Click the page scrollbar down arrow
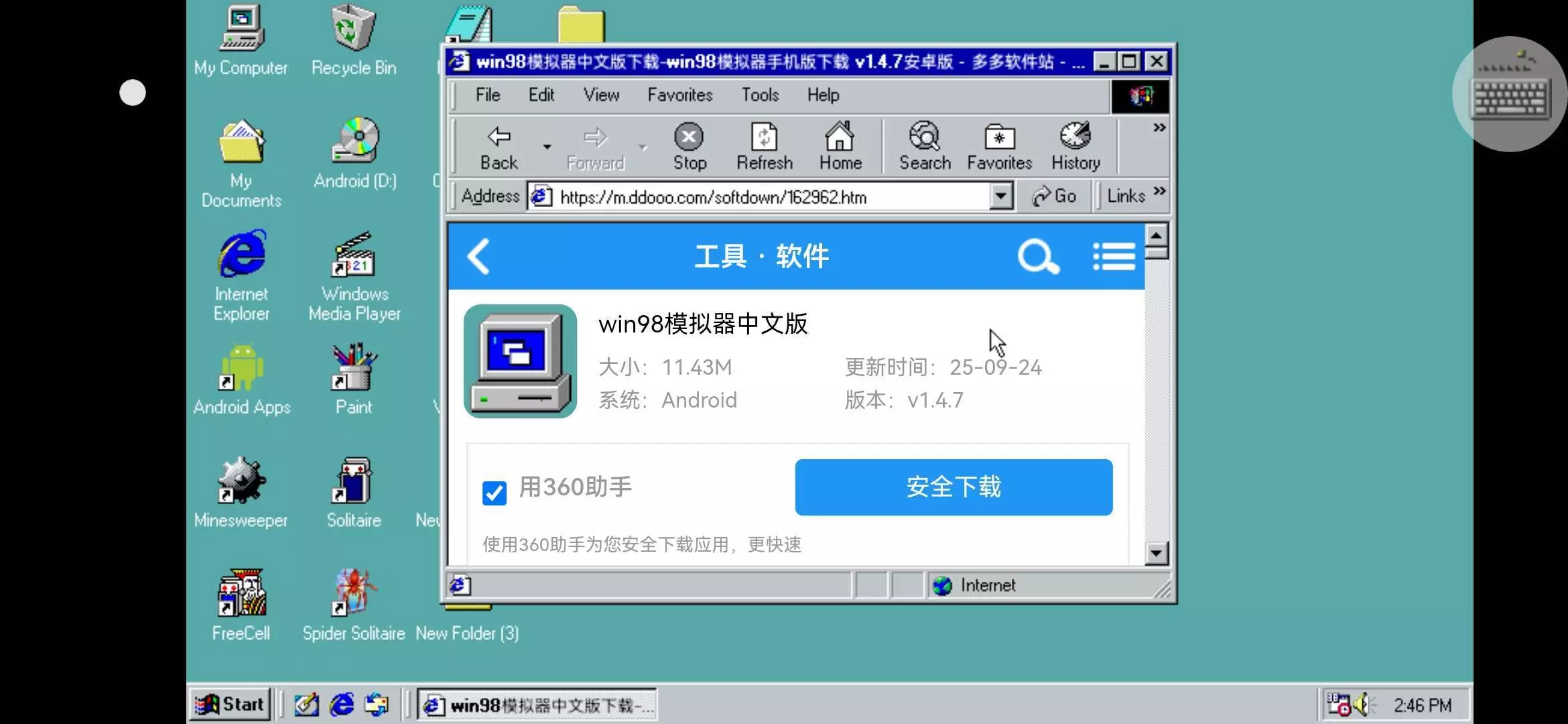 (x=1157, y=553)
